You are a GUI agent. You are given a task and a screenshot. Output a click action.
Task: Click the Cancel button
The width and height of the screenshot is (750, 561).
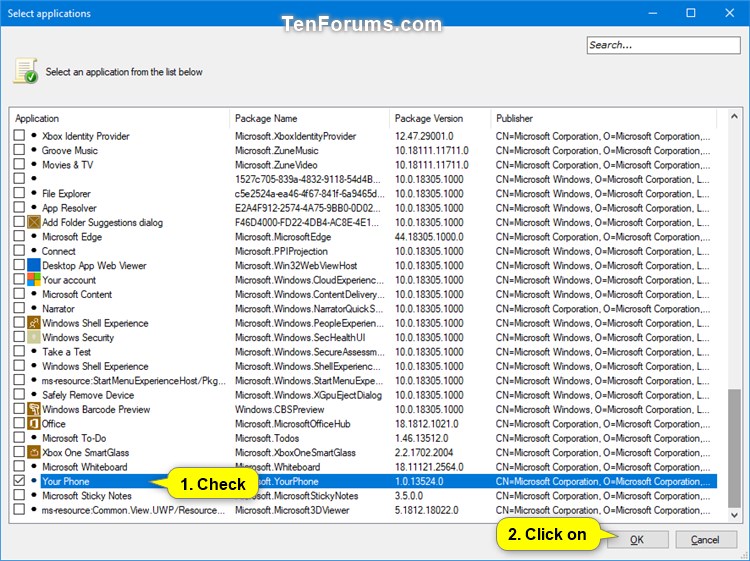(706, 539)
